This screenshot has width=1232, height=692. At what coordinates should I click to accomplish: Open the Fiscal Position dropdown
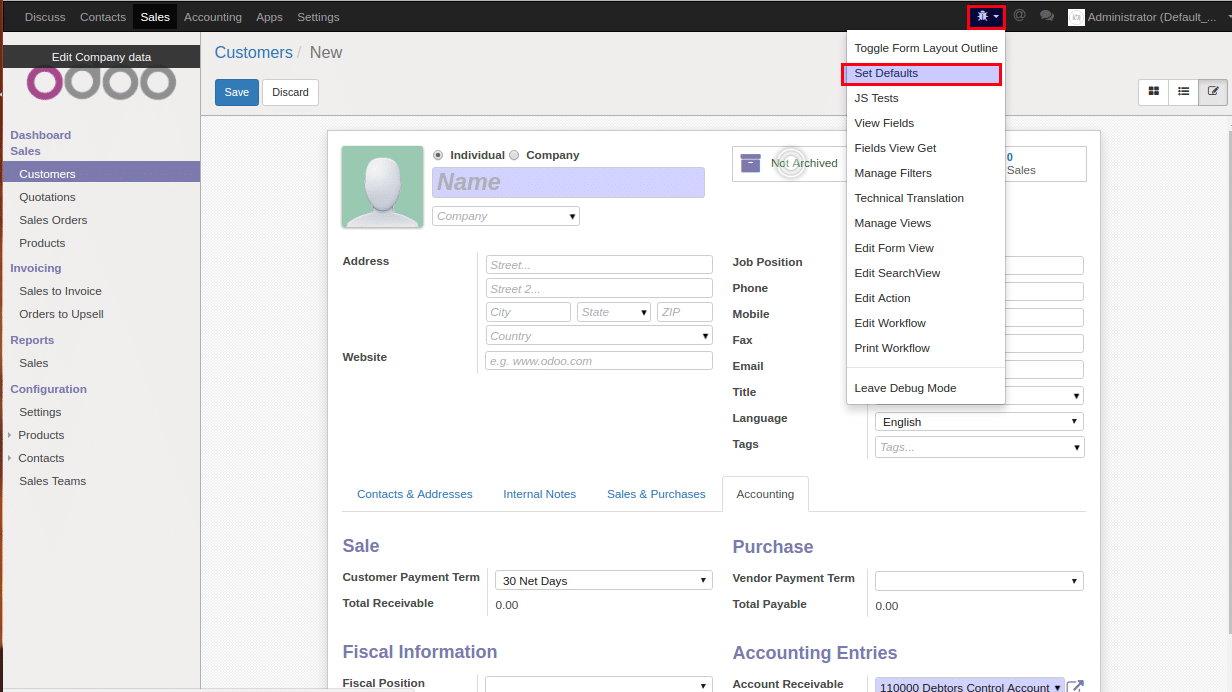[599, 685]
